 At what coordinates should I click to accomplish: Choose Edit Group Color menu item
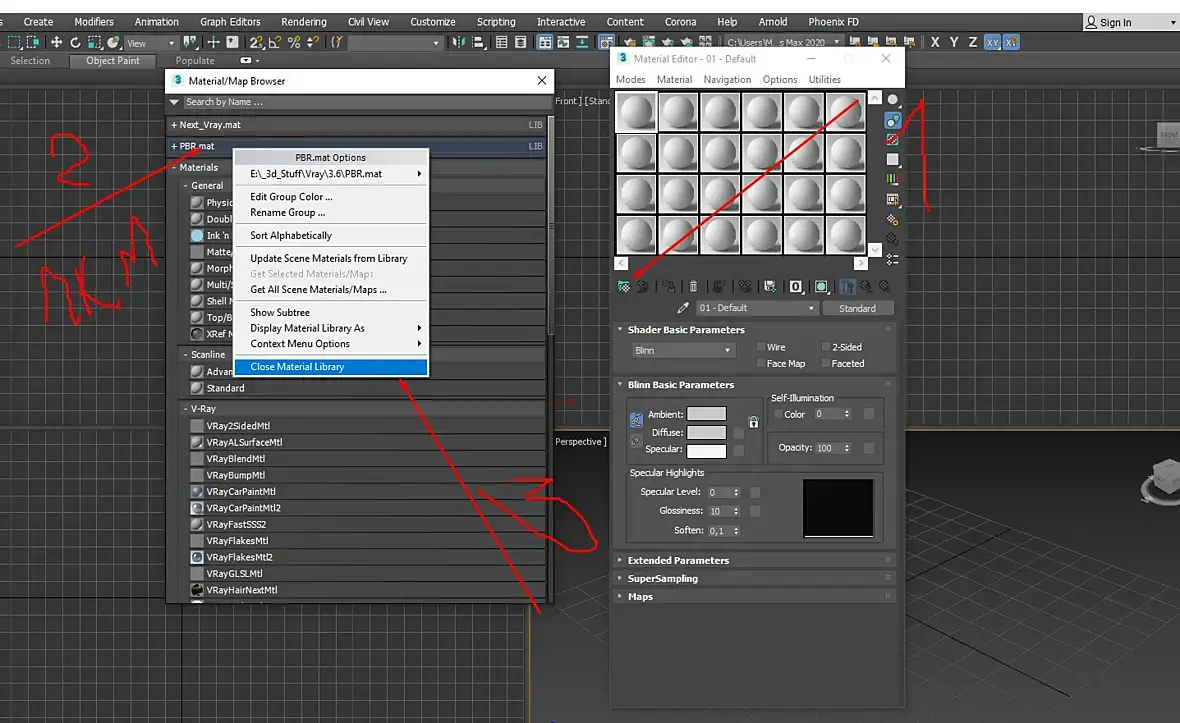point(330,197)
